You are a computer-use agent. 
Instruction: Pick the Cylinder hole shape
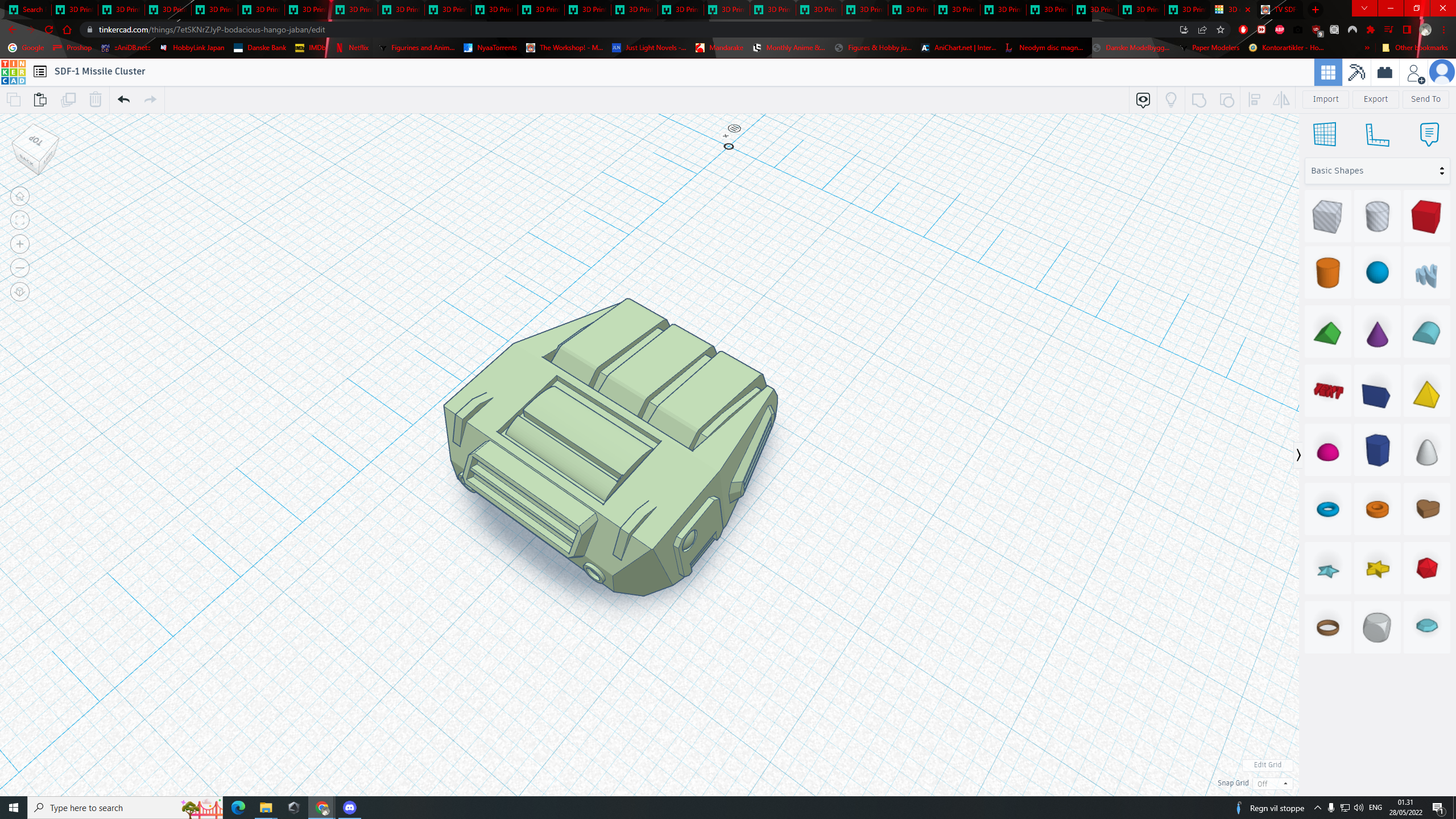[1377, 216]
